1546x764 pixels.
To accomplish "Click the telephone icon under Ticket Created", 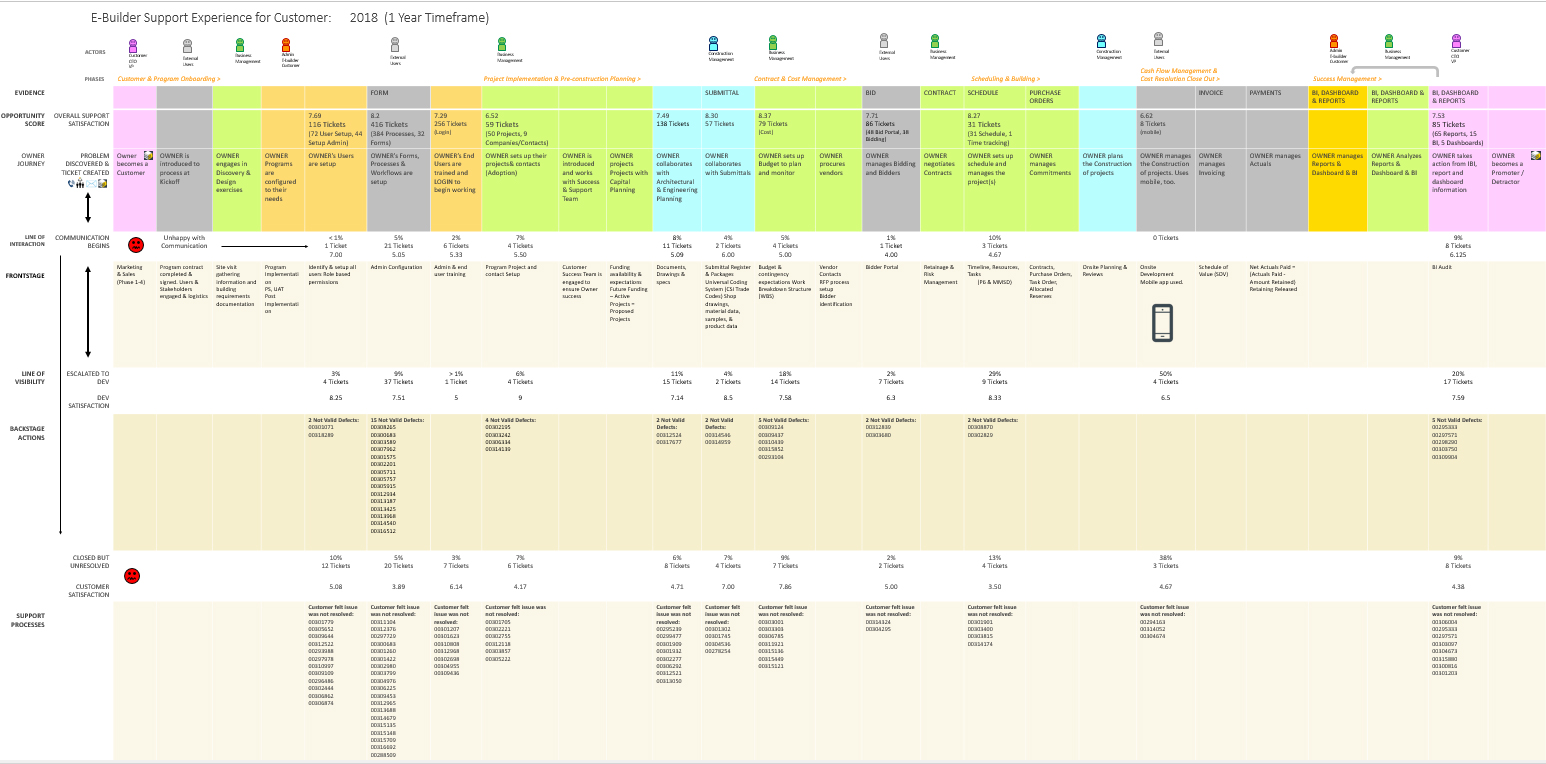I will pos(70,183).
